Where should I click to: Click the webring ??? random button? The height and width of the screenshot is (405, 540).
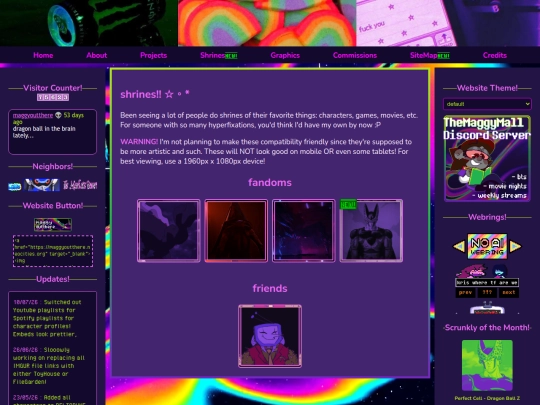[x=487, y=292]
